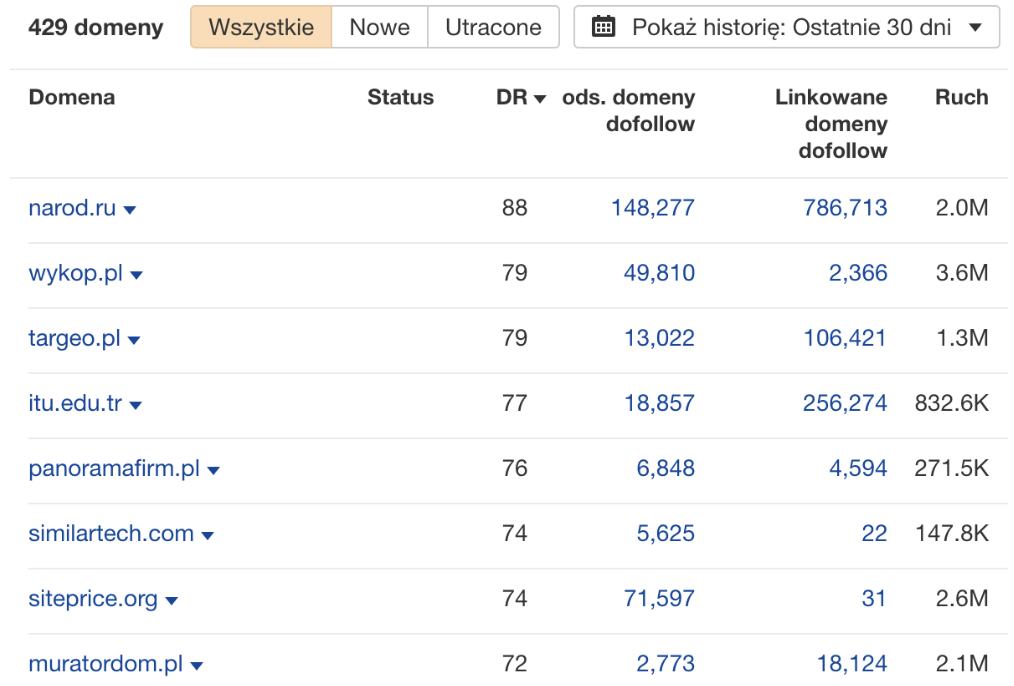The image size is (1014, 686).
Task: Open the muratordom.pl caret menu
Action: coord(197,666)
